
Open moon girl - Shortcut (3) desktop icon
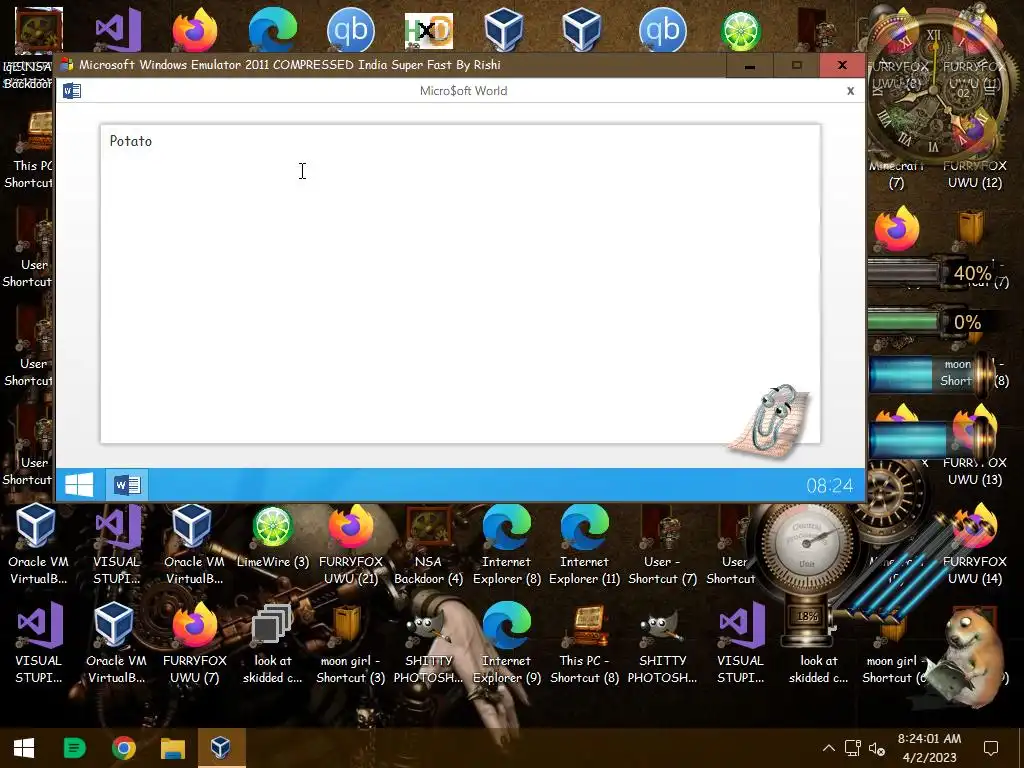pyautogui.click(x=351, y=644)
